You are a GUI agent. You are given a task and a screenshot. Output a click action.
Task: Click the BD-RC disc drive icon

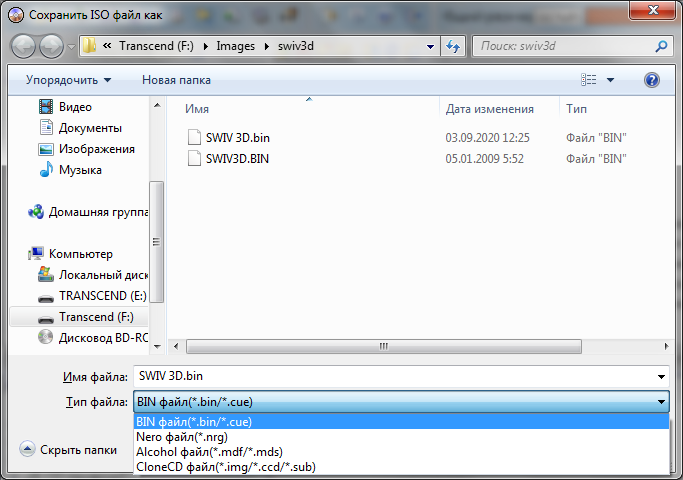point(45,337)
